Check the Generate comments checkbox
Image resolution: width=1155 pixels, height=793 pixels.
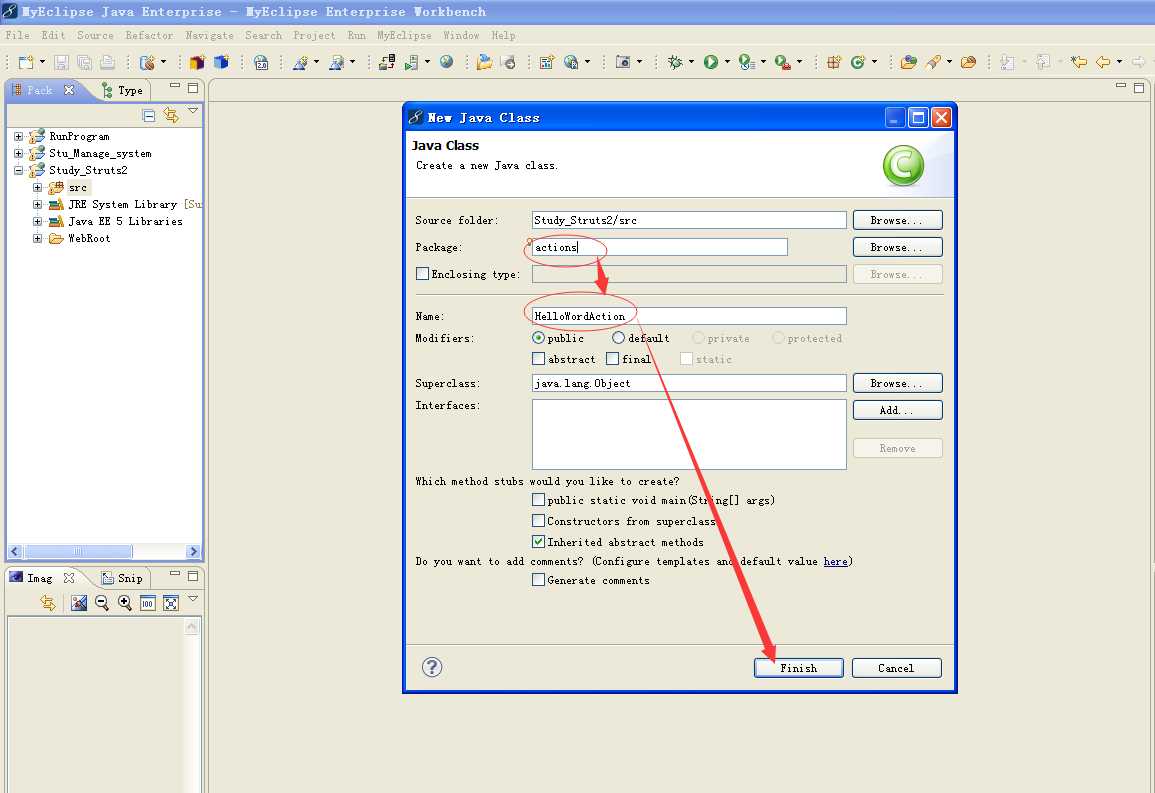coord(538,580)
